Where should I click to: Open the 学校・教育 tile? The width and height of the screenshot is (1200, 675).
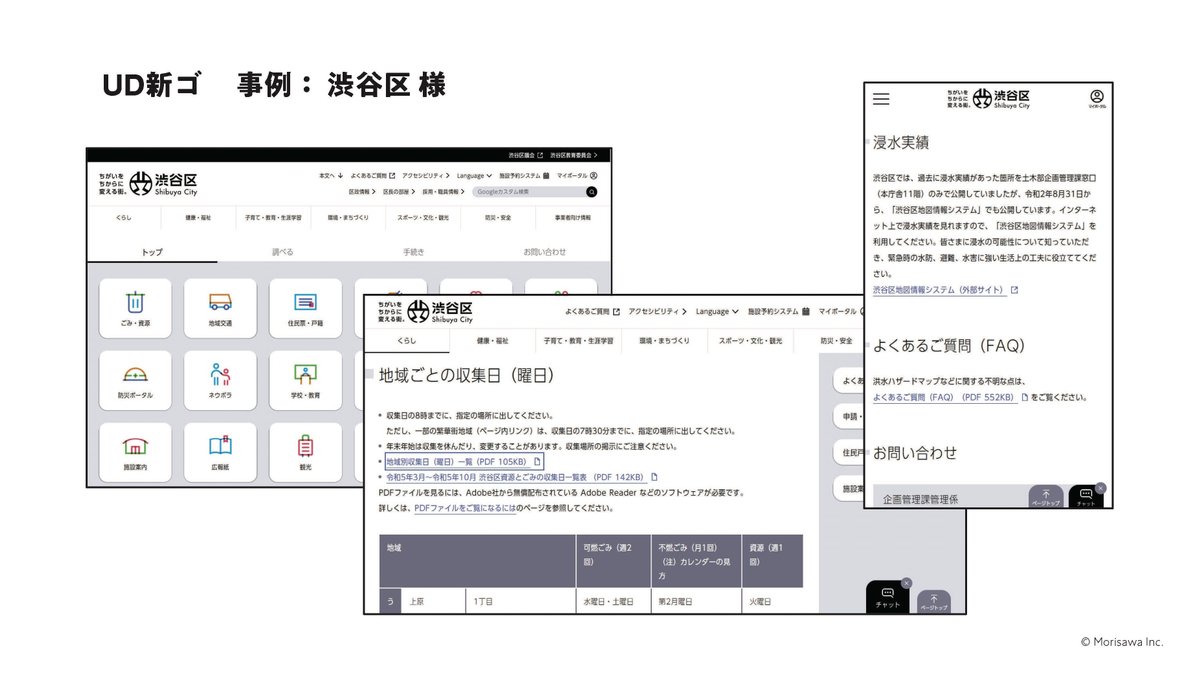click(x=305, y=381)
